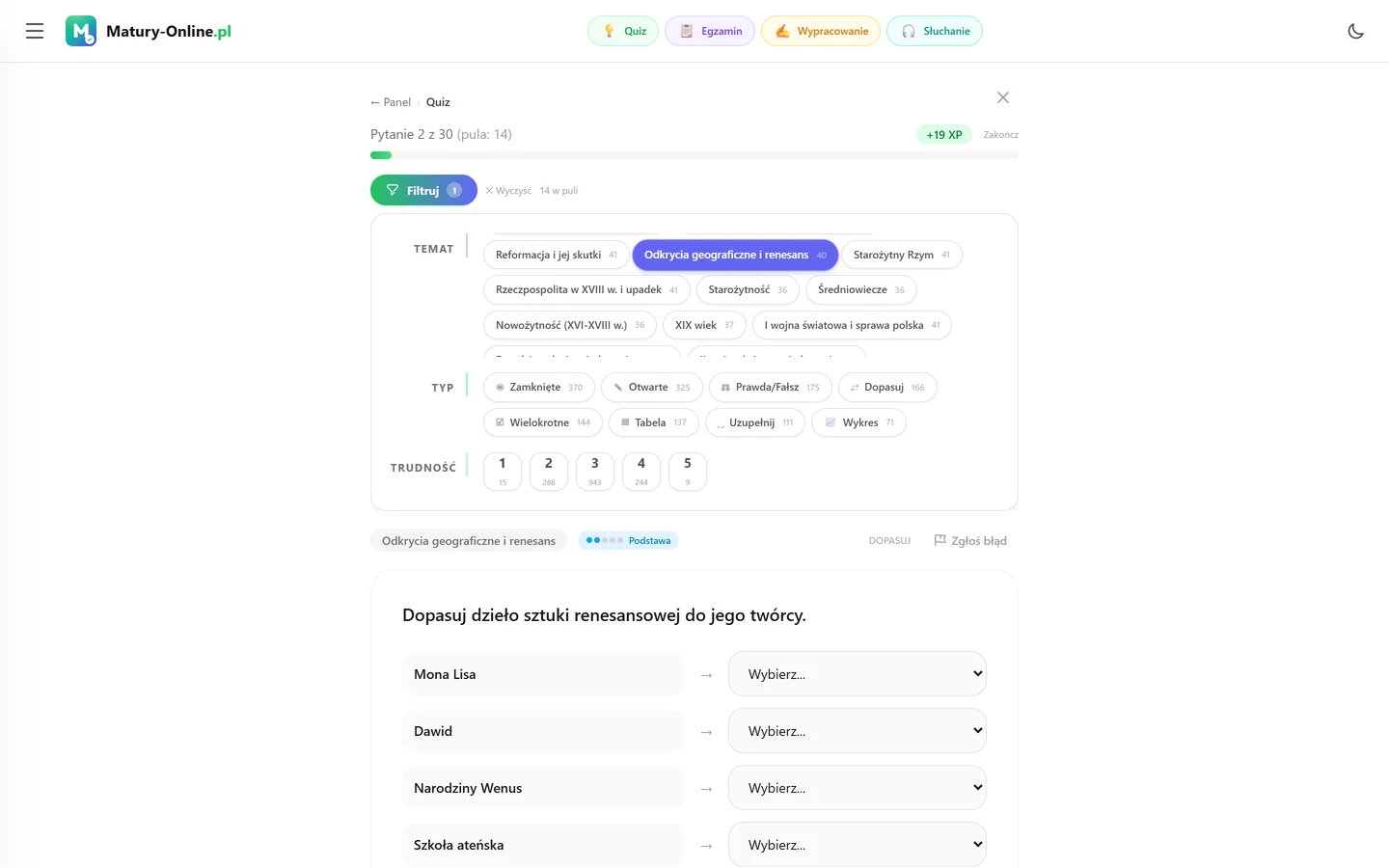Go back to Panel breadcrumb
The height and width of the screenshot is (868, 1389).
(x=391, y=102)
